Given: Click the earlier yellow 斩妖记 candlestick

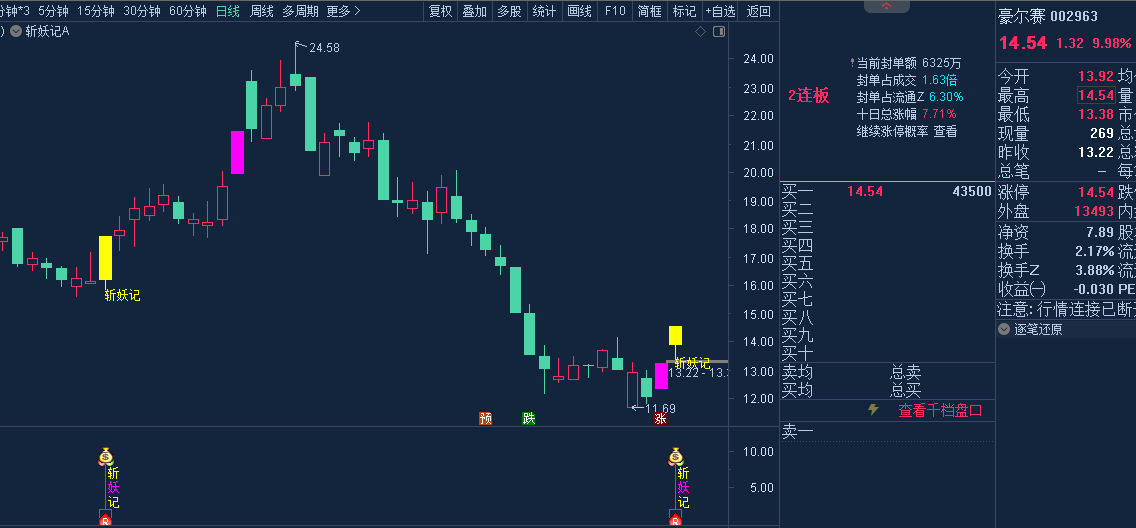Looking at the screenshot, I should (x=106, y=258).
